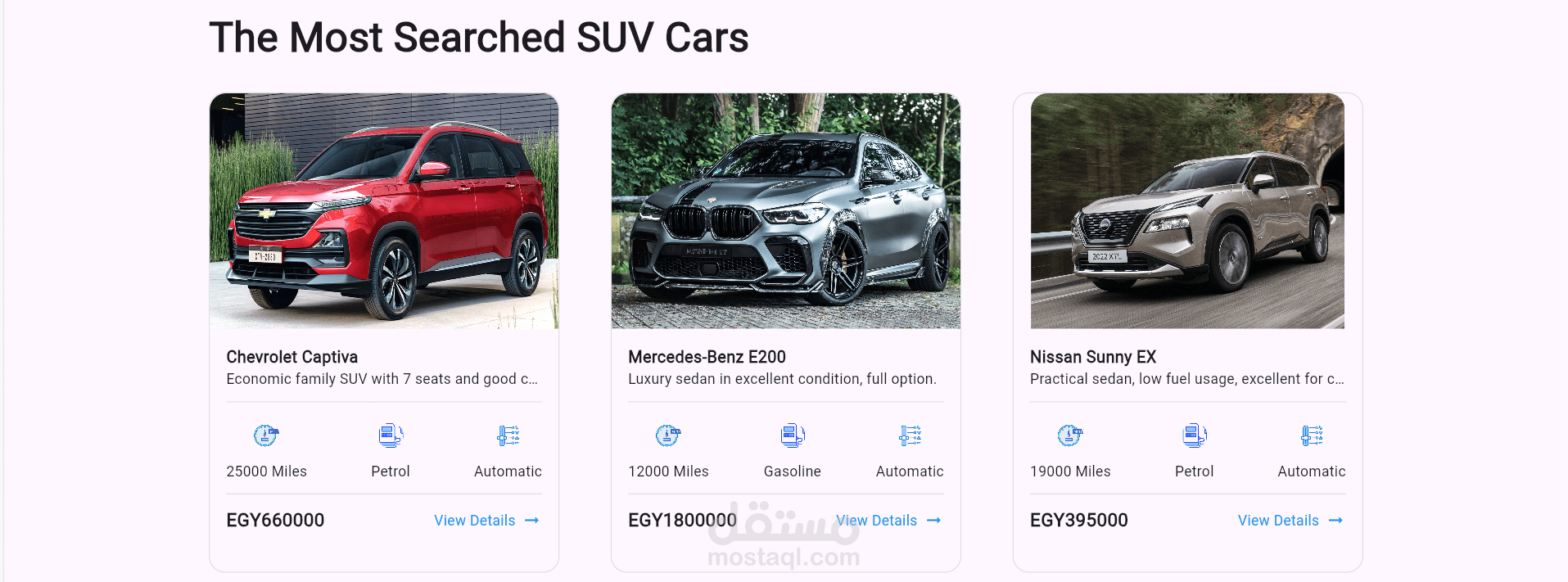Click the mileage icon on Chevrolet Captiva card
Screen dimensions: 1568x582
pos(266,435)
